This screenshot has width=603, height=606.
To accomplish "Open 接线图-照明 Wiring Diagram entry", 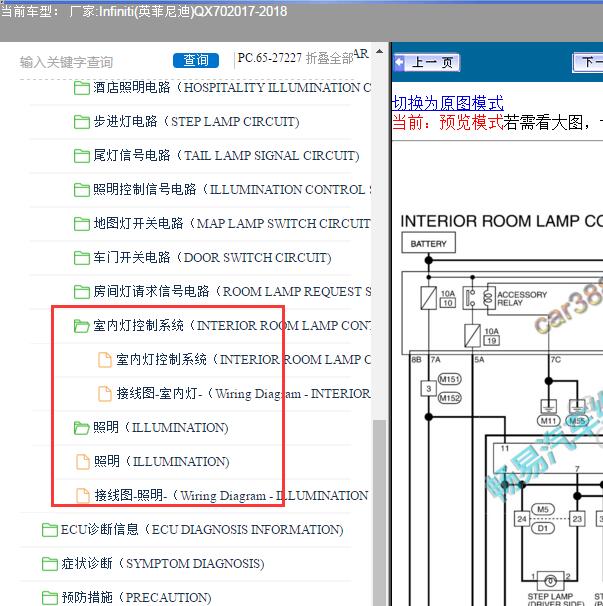I will point(231,496).
